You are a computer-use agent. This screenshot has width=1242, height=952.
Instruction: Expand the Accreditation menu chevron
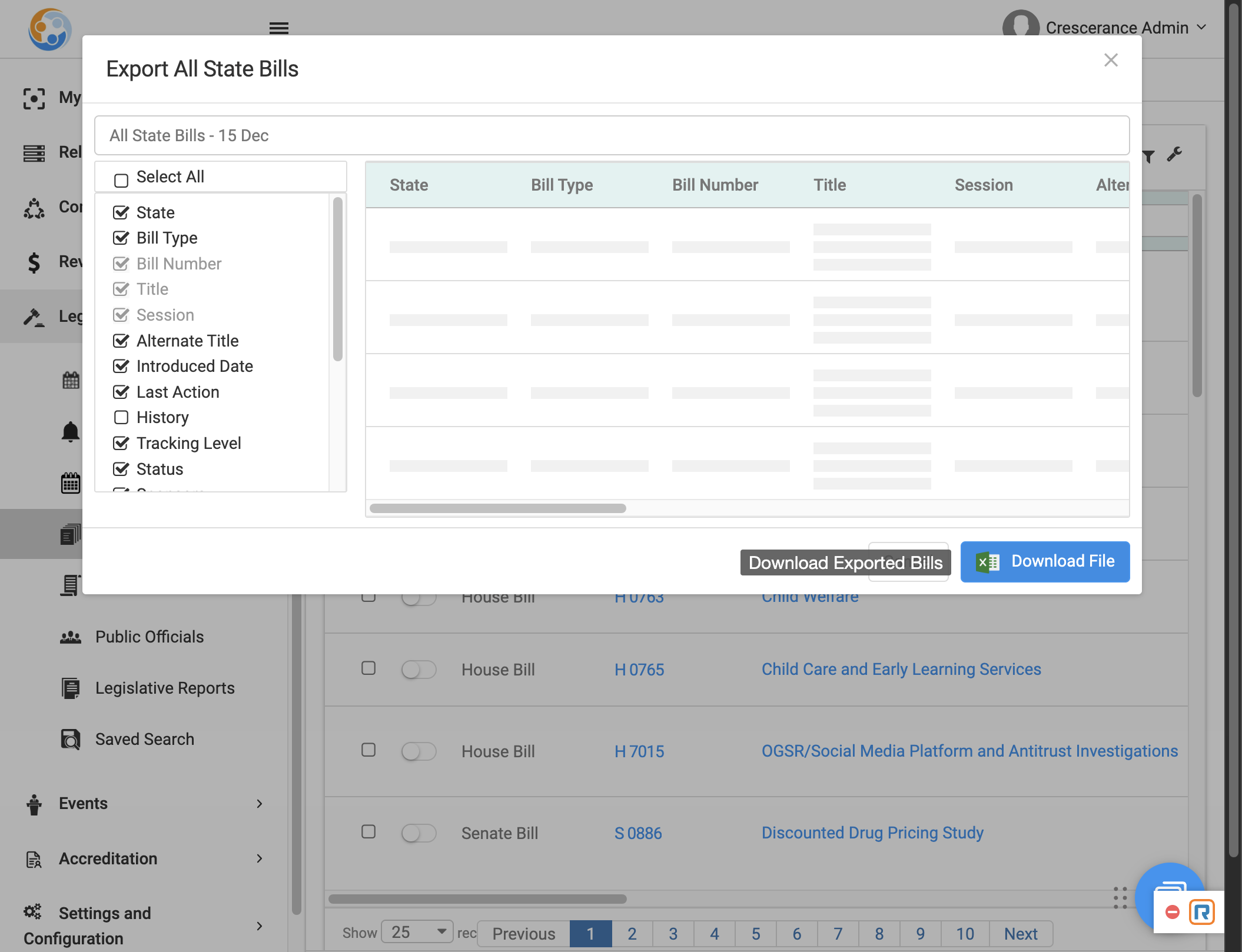260,858
